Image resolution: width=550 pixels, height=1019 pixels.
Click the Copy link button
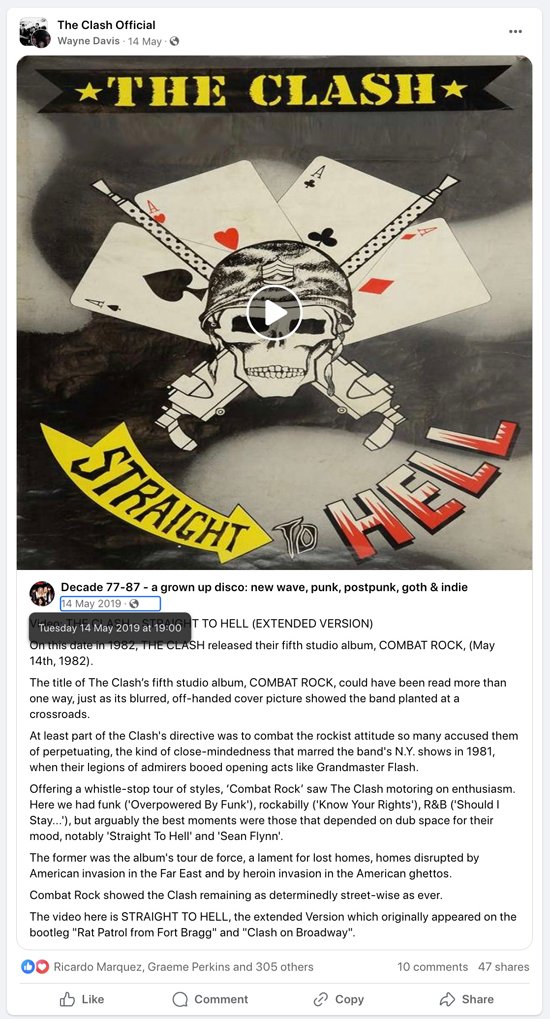point(338,999)
